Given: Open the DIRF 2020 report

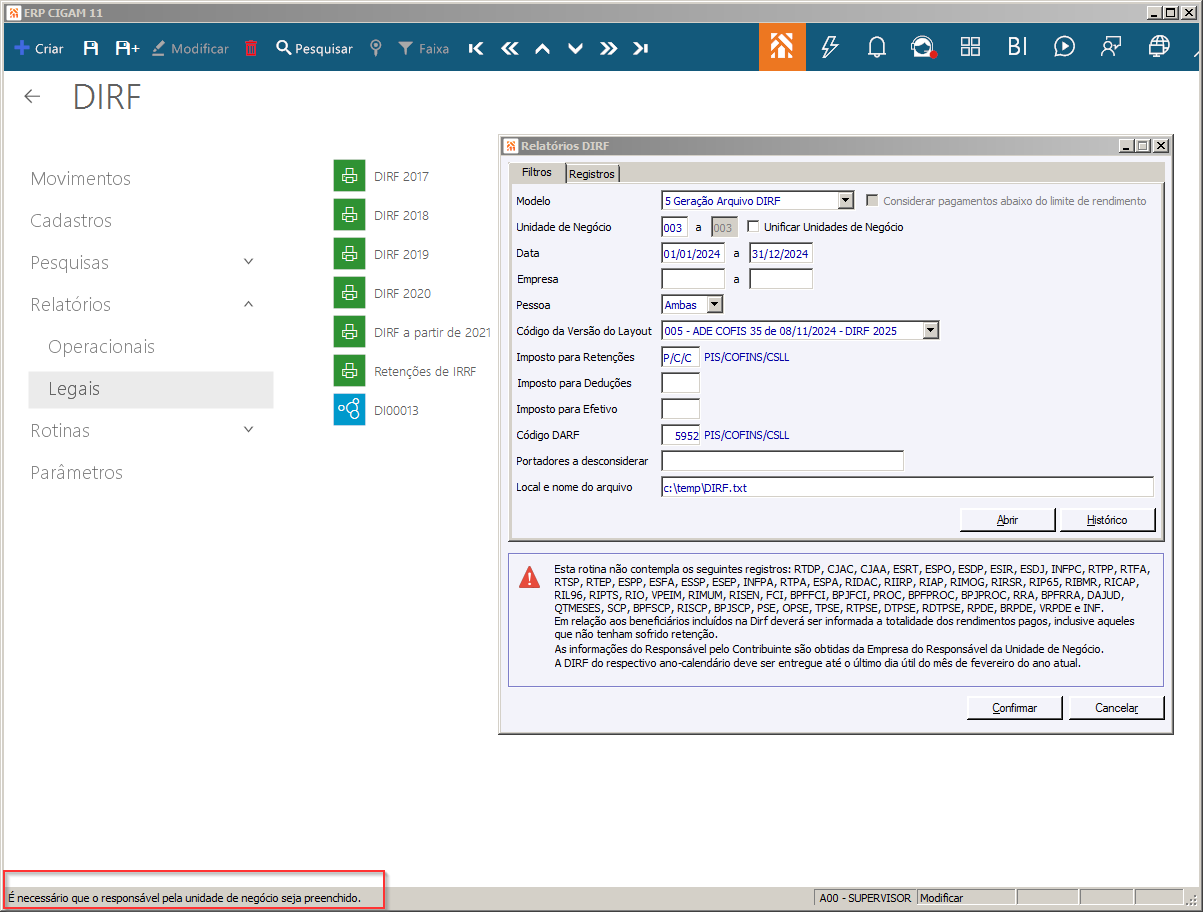Looking at the screenshot, I should 382,293.
